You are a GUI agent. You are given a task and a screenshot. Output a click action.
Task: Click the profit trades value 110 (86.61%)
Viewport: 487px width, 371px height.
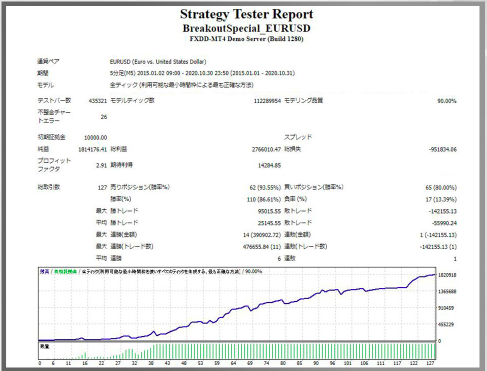pos(264,199)
